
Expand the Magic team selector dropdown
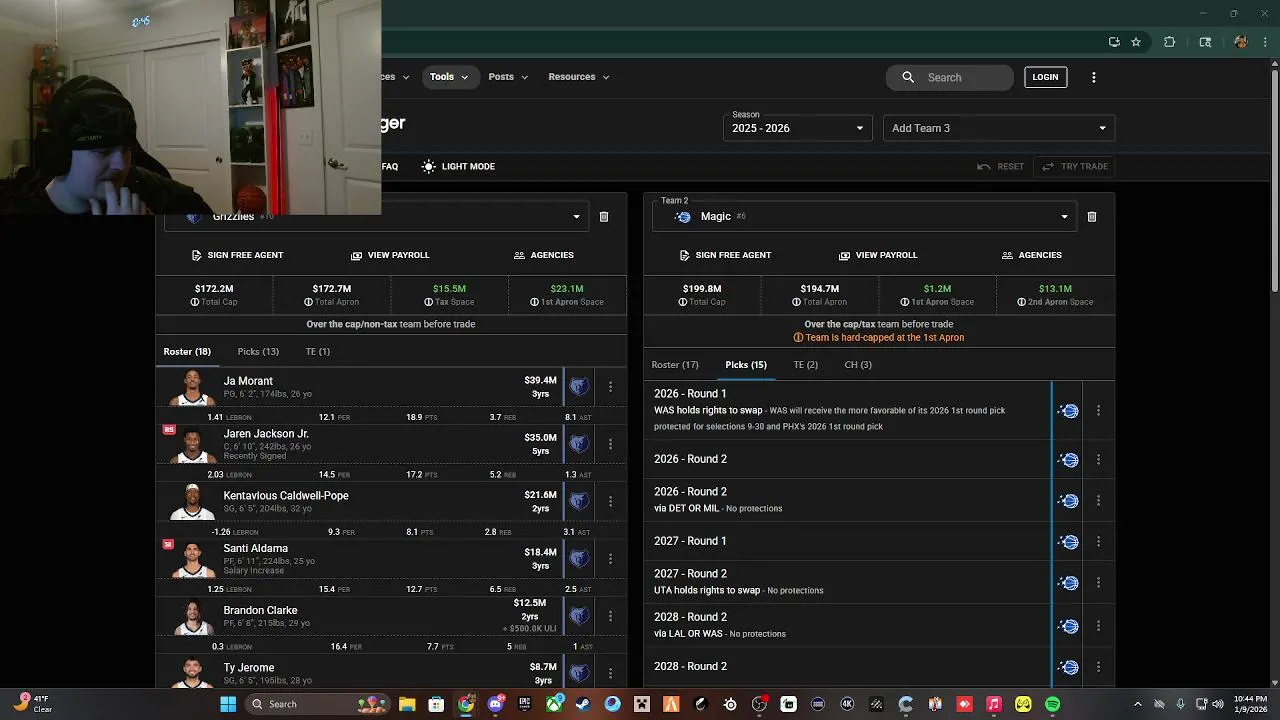pyautogui.click(x=1064, y=217)
